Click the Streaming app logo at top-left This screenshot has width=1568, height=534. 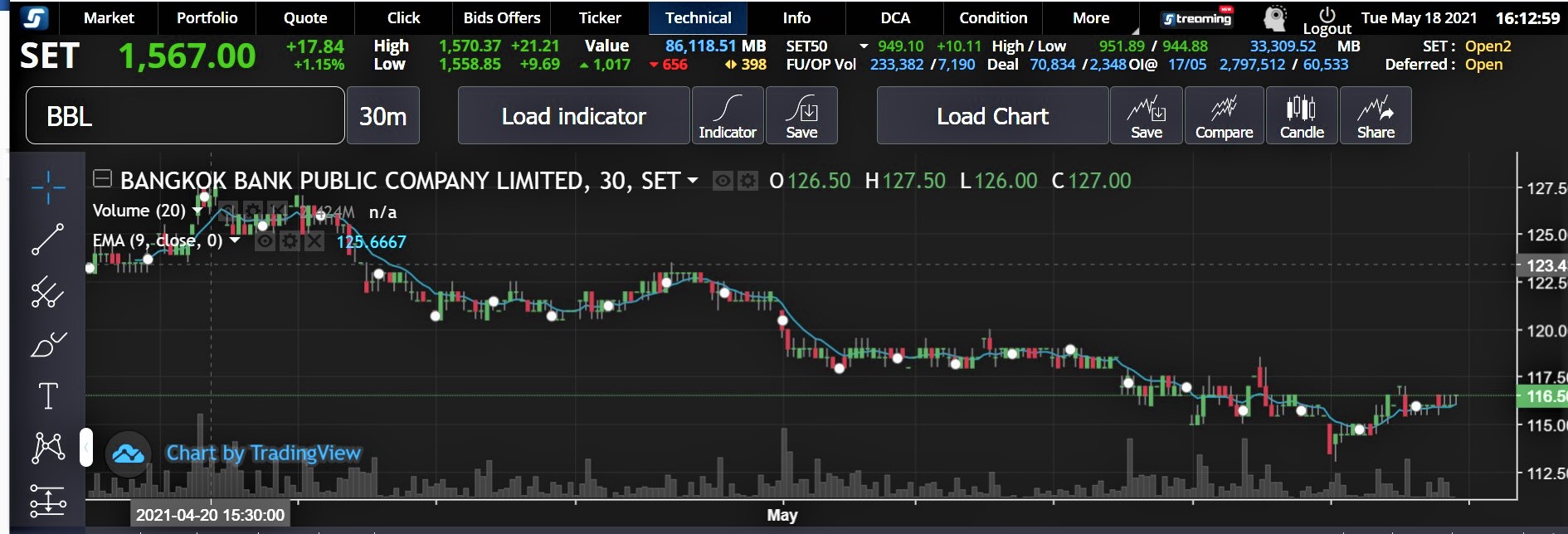click(35, 17)
